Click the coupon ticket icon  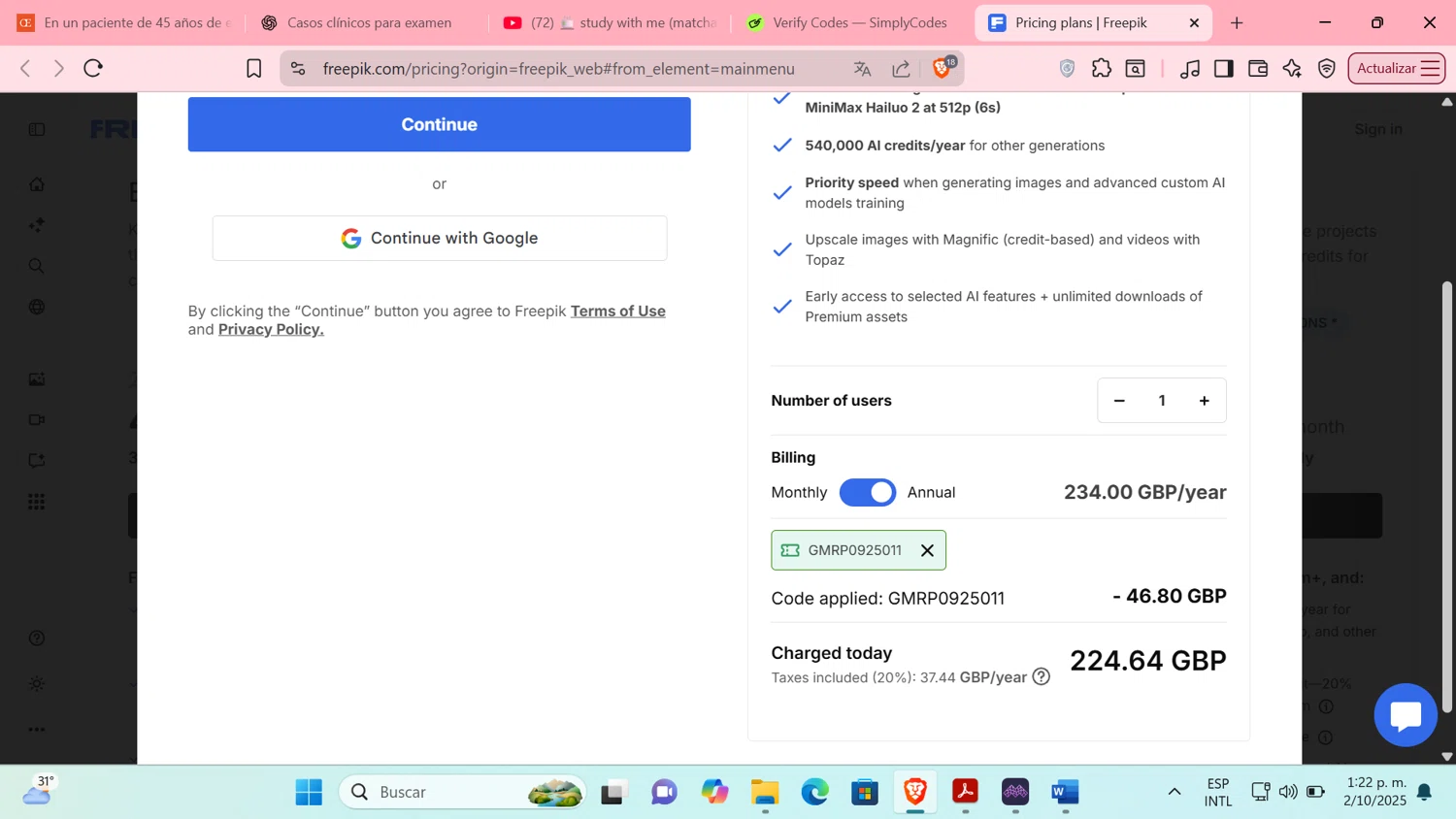pos(790,550)
